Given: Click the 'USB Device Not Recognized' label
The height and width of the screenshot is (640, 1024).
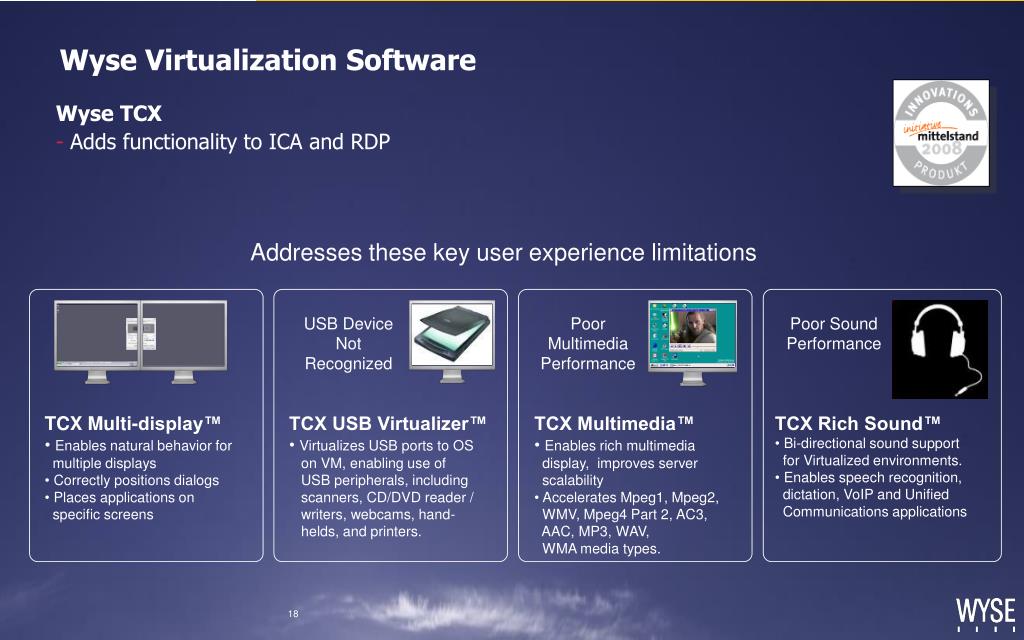Looking at the screenshot, I should tap(348, 344).
